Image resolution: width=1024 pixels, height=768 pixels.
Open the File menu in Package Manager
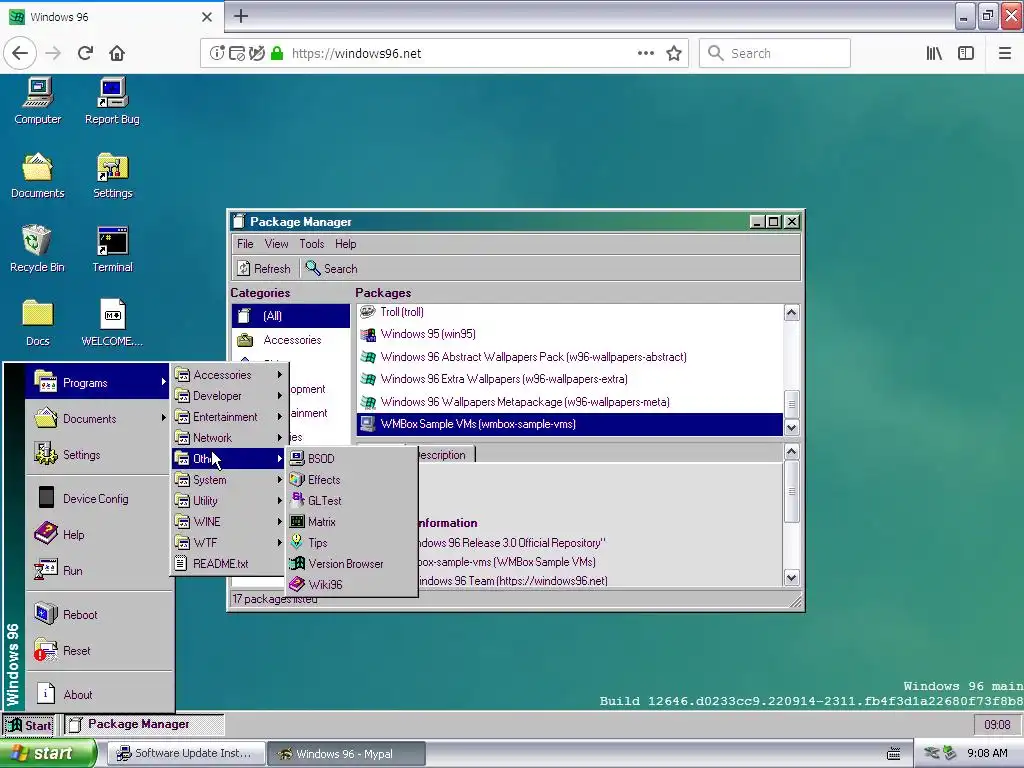click(245, 244)
